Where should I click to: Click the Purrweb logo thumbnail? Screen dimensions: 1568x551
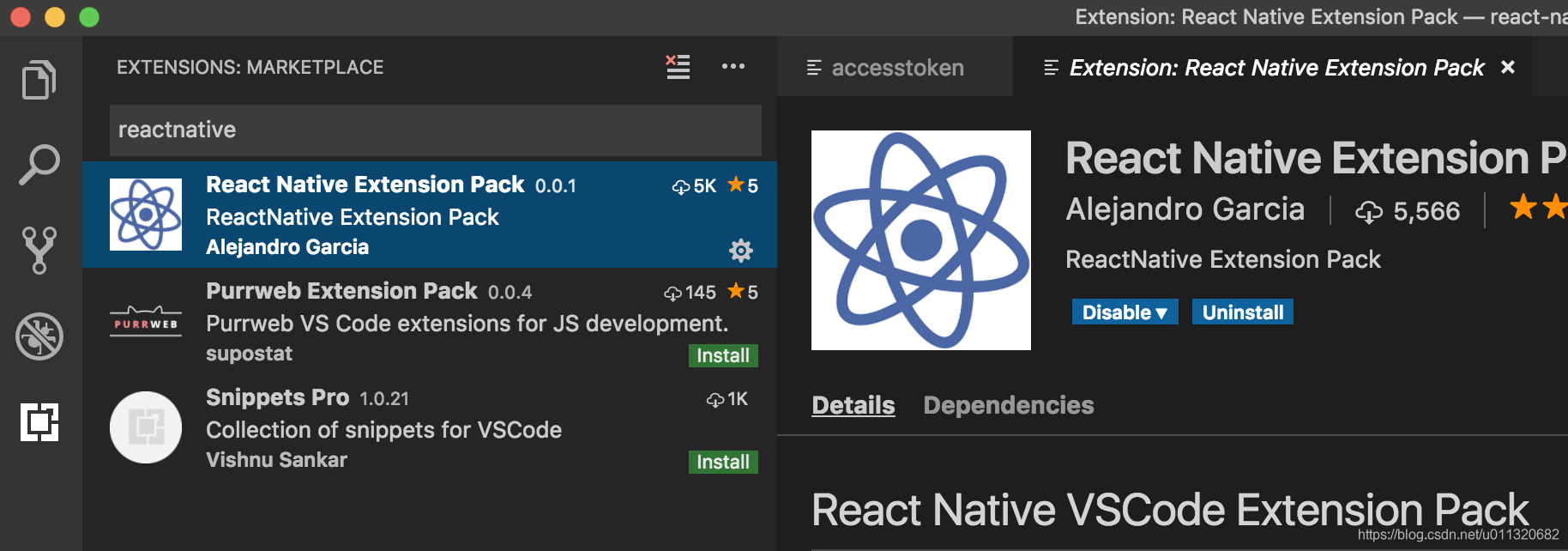pos(146,321)
